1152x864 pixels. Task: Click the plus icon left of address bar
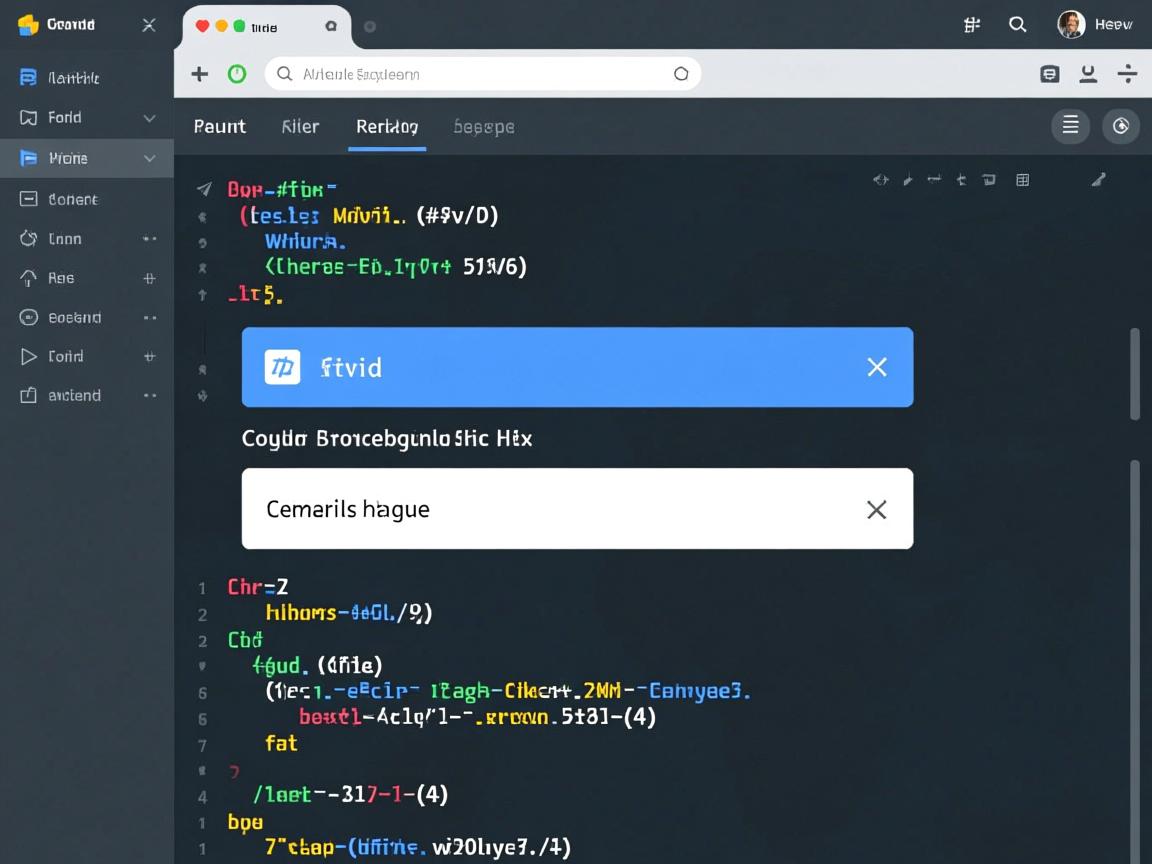click(x=200, y=74)
